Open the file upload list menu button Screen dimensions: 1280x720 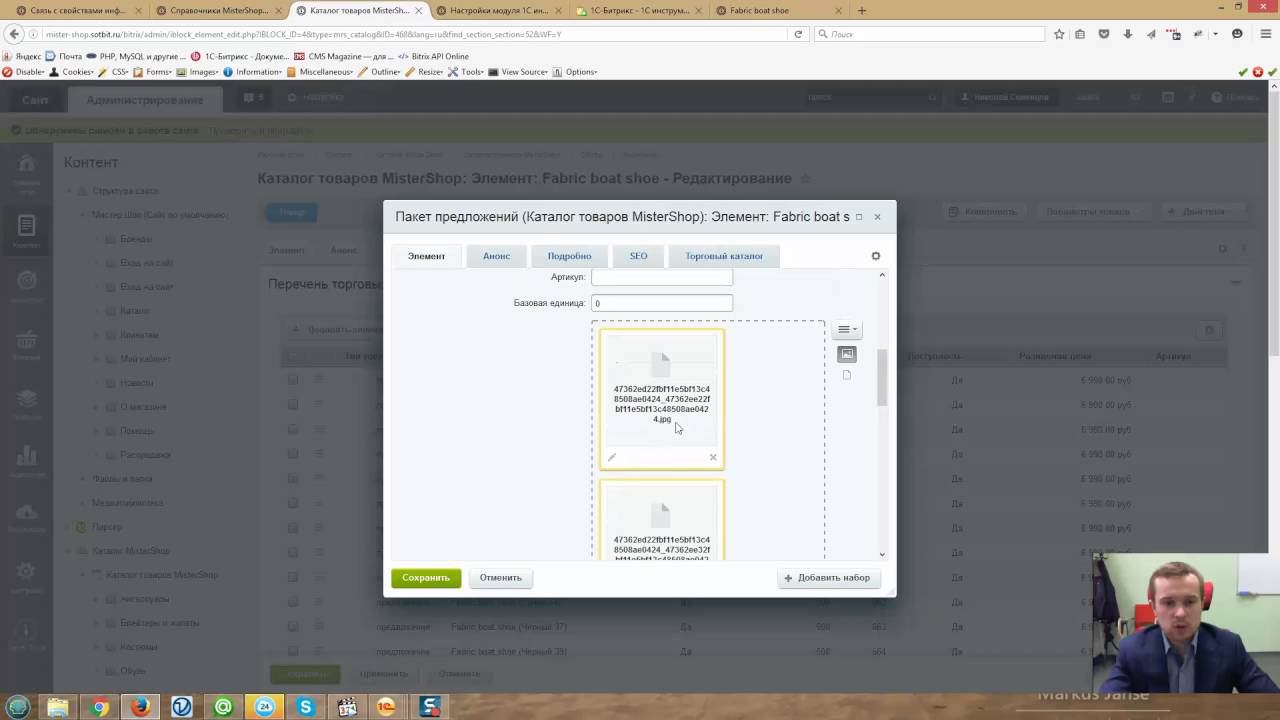tap(847, 329)
